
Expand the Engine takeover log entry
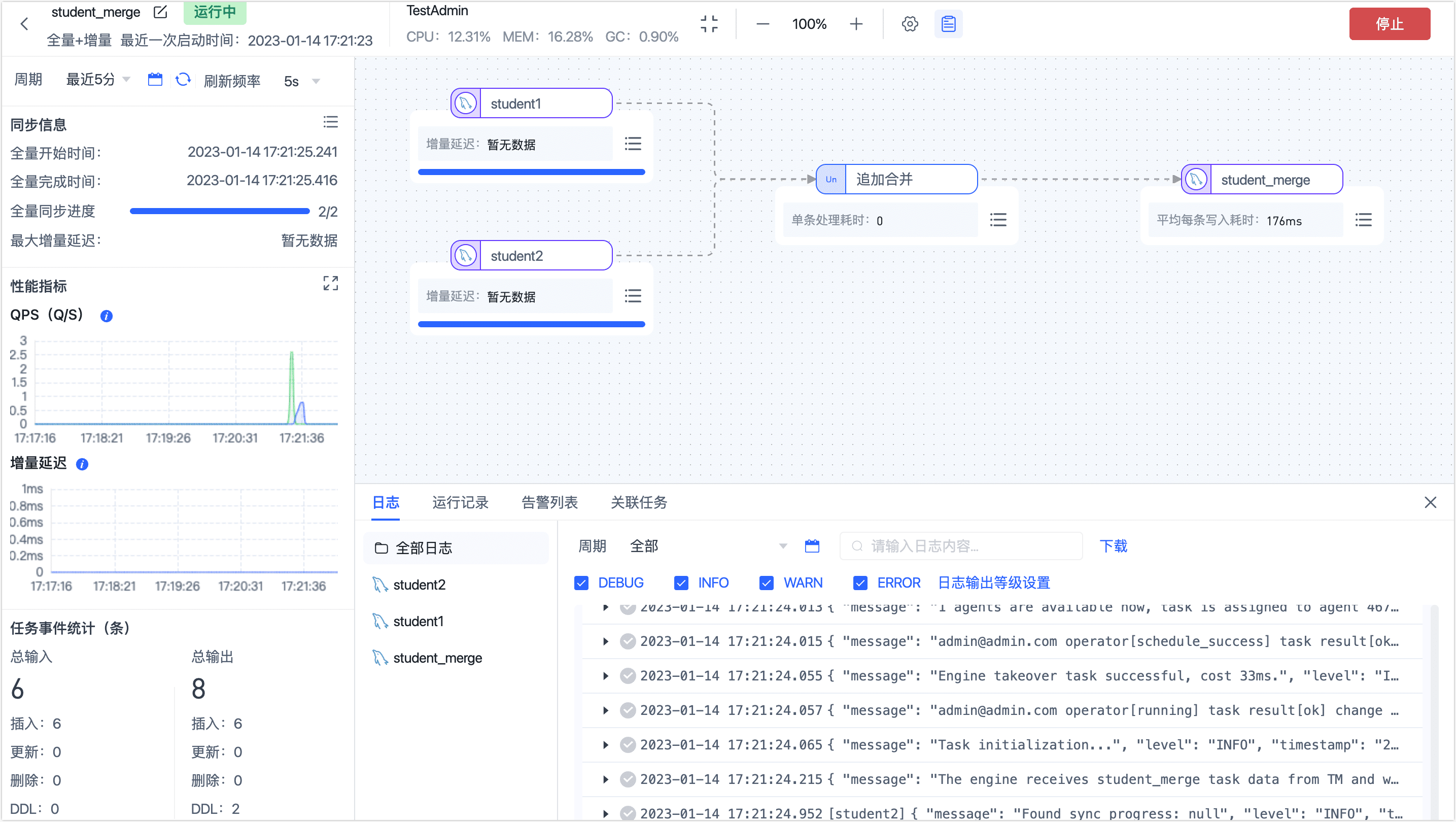[x=605, y=676]
